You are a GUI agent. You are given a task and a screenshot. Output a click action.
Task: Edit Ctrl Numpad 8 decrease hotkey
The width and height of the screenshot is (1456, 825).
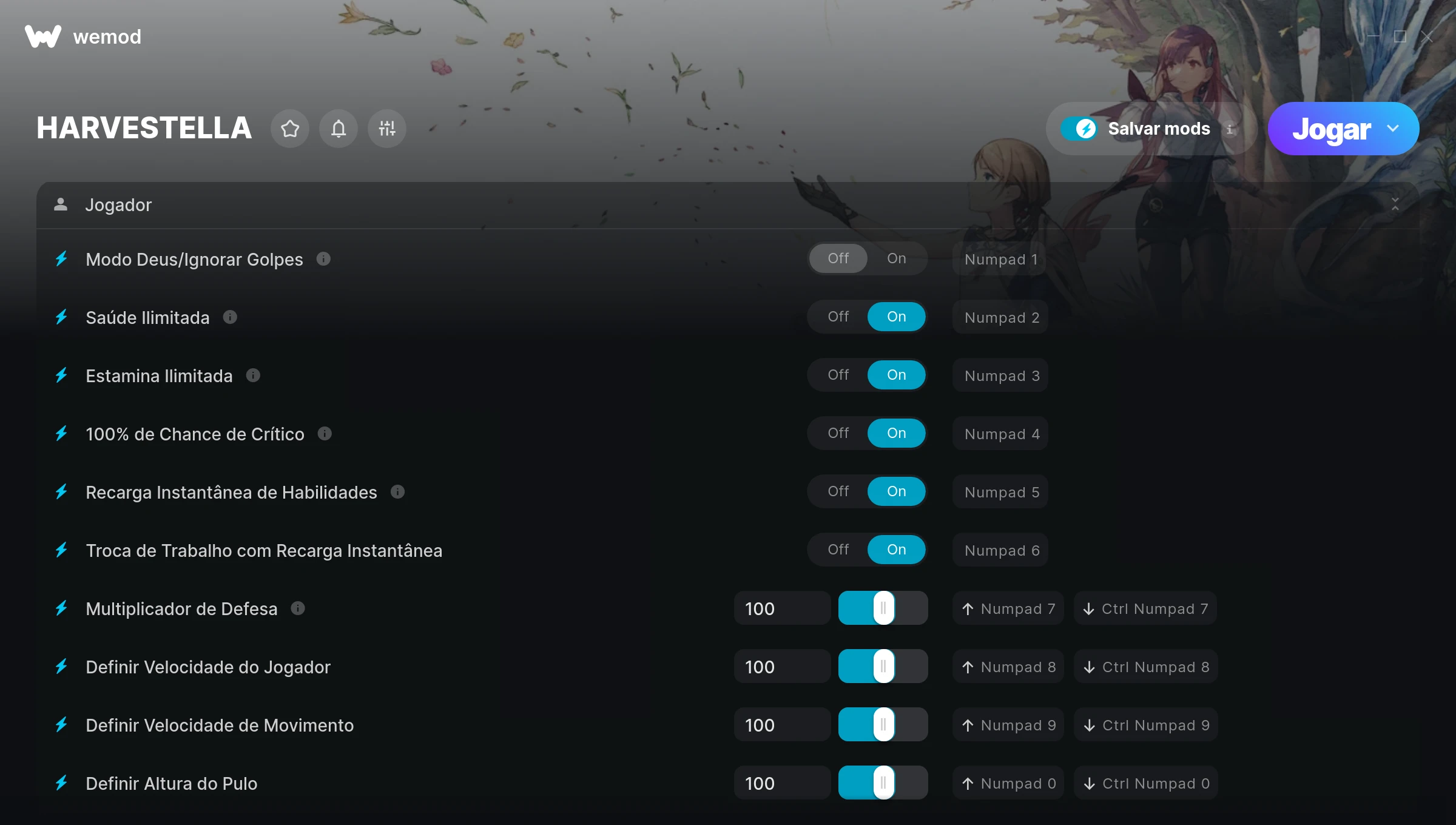tap(1146, 667)
